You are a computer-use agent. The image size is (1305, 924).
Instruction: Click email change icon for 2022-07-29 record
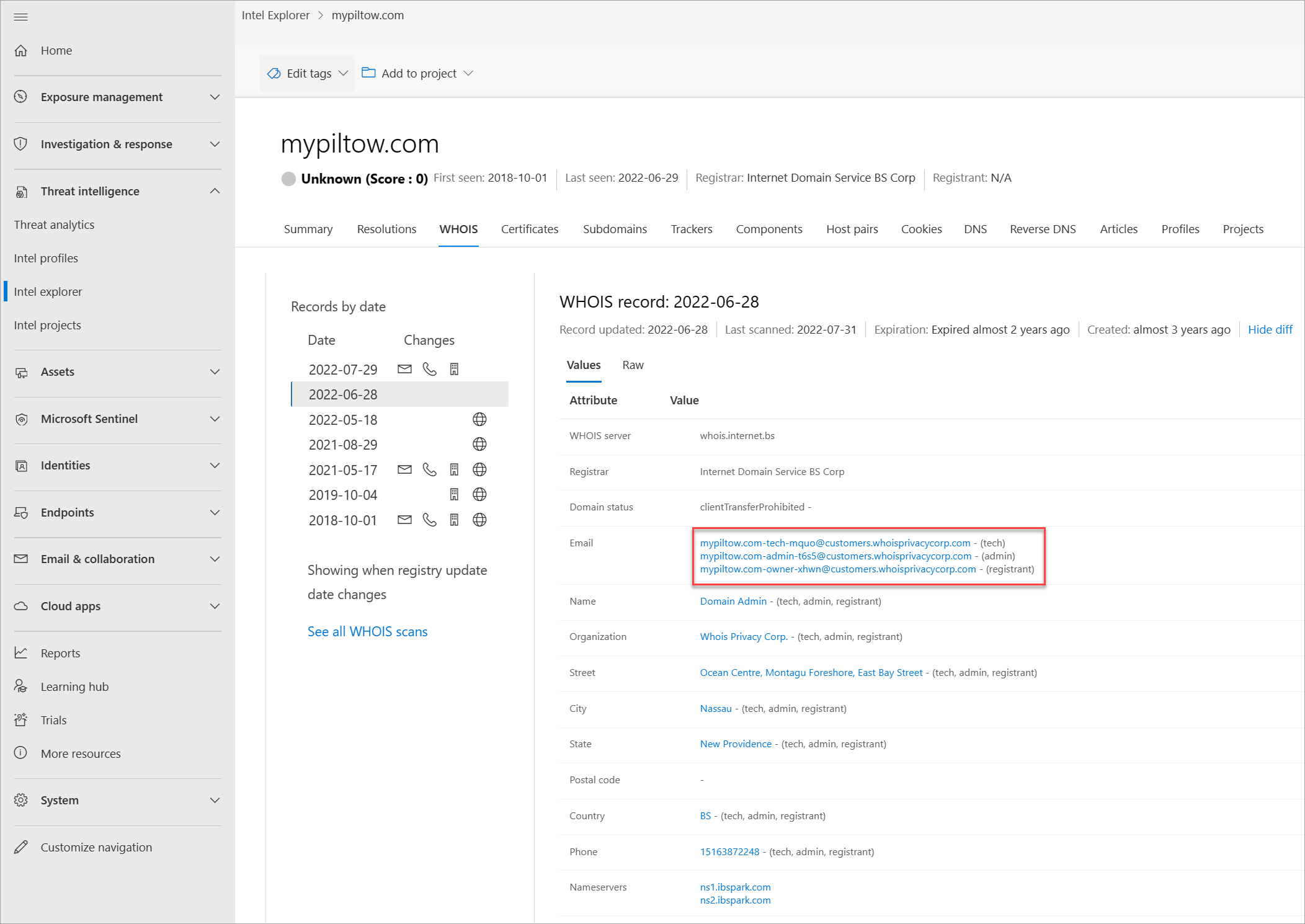[x=404, y=370]
